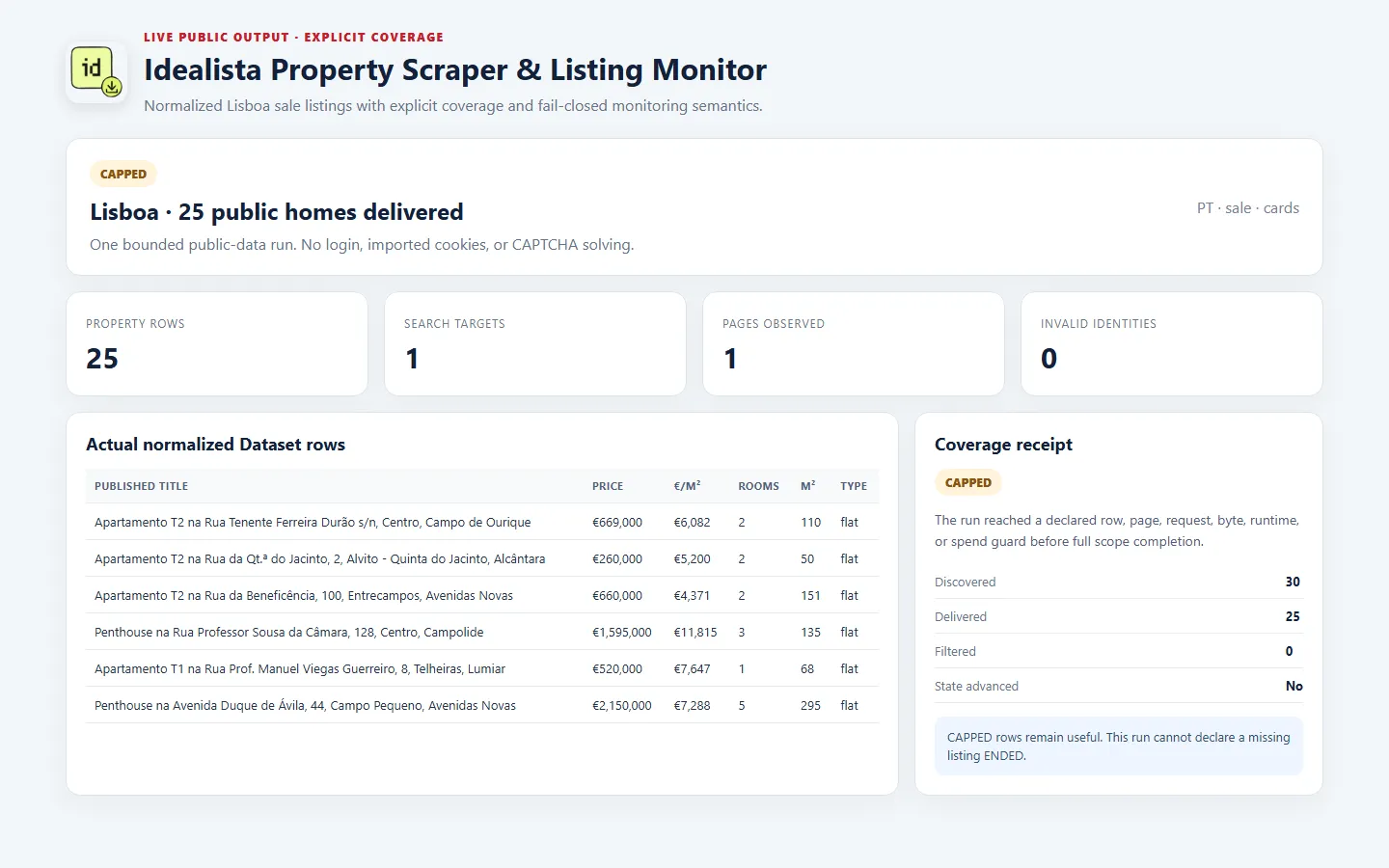This screenshot has width=1389, height=868.
Task: Click the 295 m² area cell
Action: 810,706
